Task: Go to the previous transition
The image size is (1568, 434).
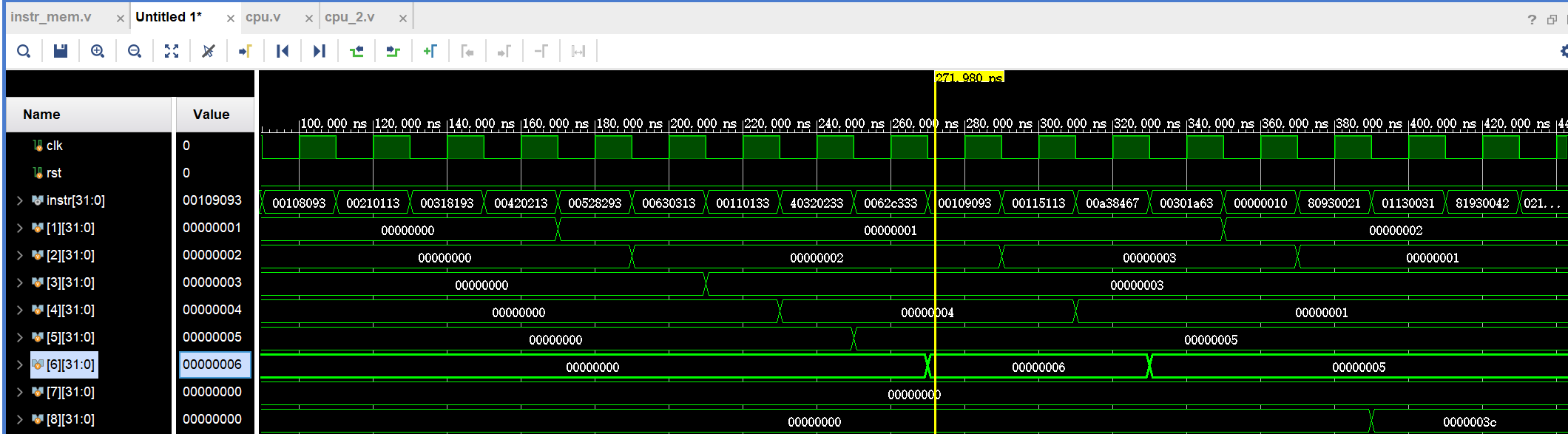Action: click(356, 51)
